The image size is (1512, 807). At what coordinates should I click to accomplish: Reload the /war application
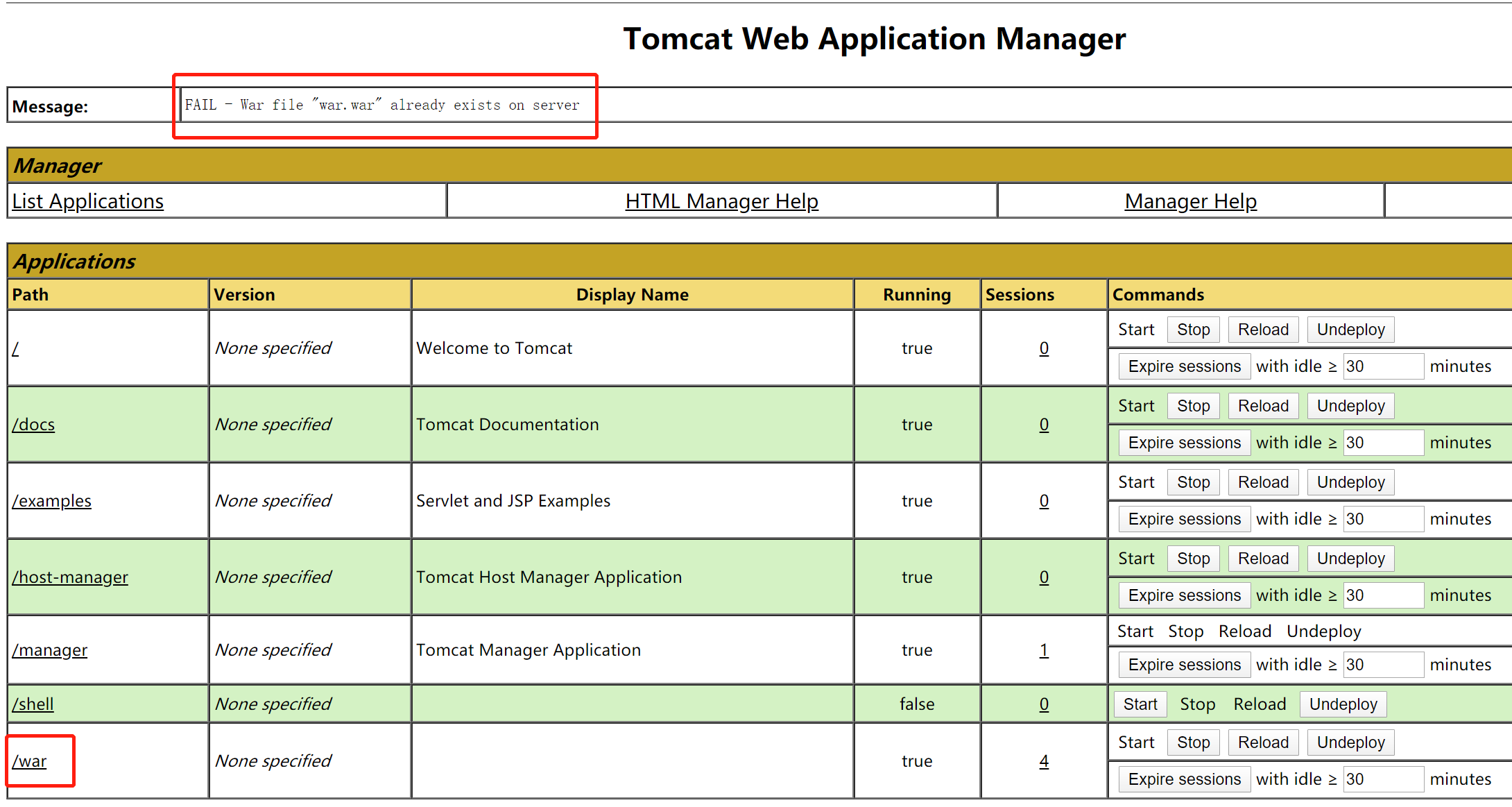click(1263, 742)
